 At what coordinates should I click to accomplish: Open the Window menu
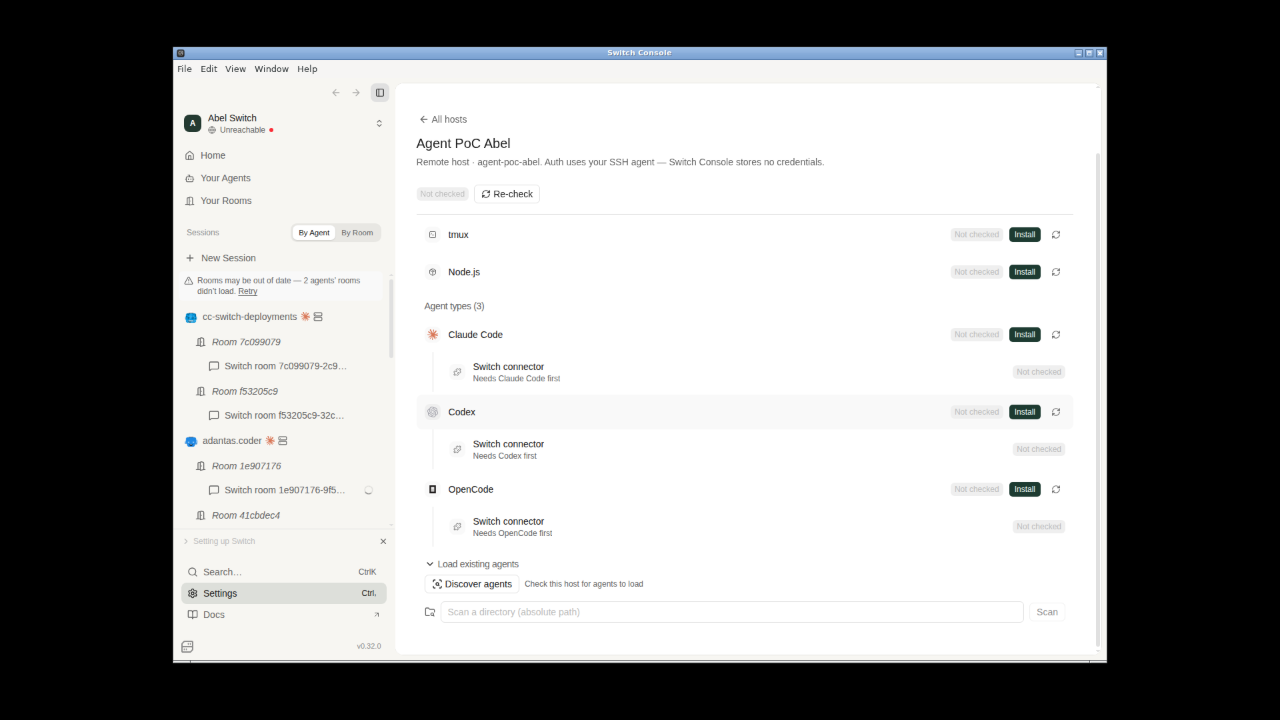pos(271,69)
